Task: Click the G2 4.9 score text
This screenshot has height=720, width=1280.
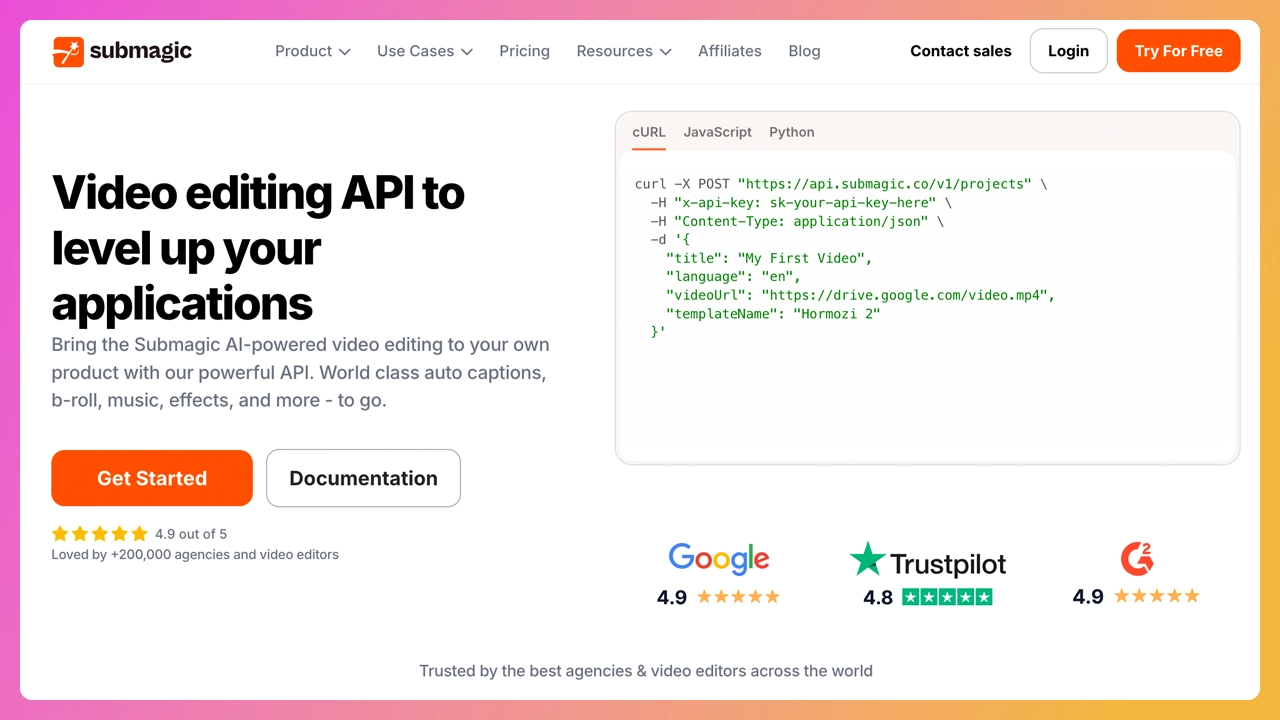Action: (x=1088, y=597)
